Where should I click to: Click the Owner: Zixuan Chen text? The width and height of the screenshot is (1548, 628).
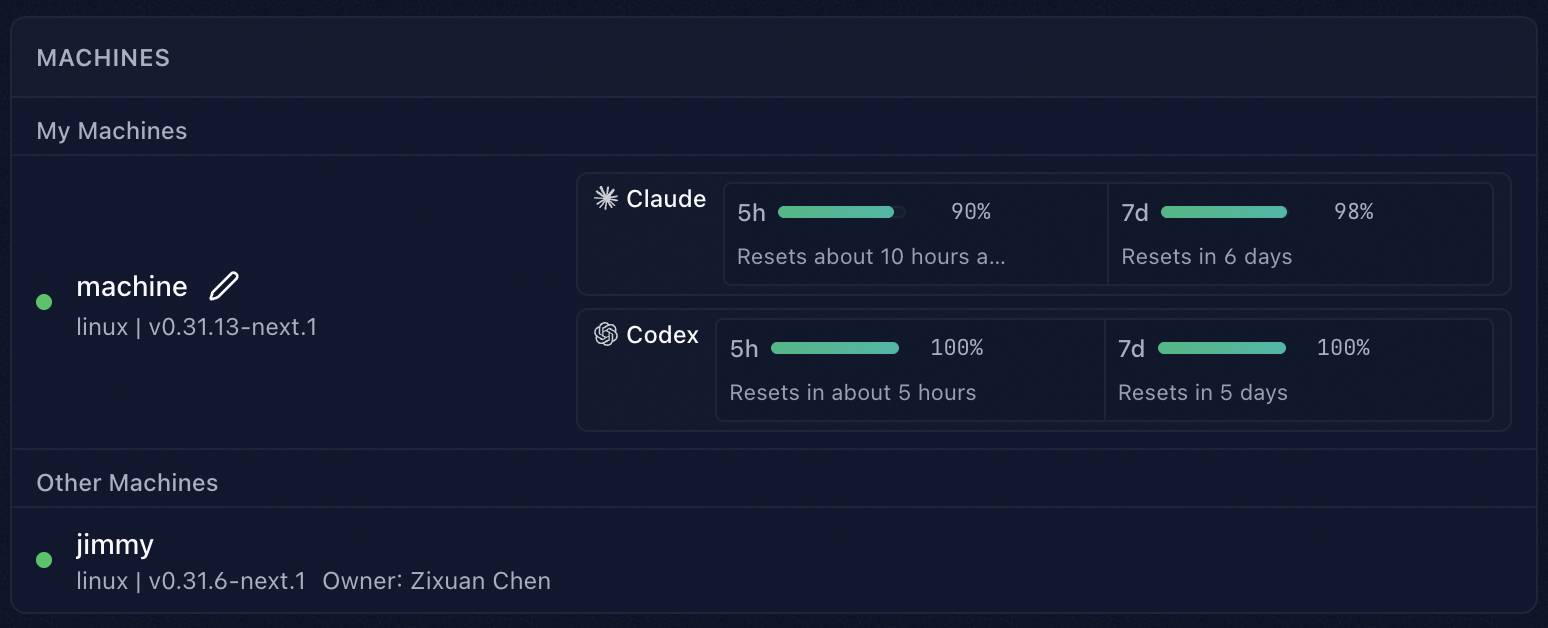[437, 581]
